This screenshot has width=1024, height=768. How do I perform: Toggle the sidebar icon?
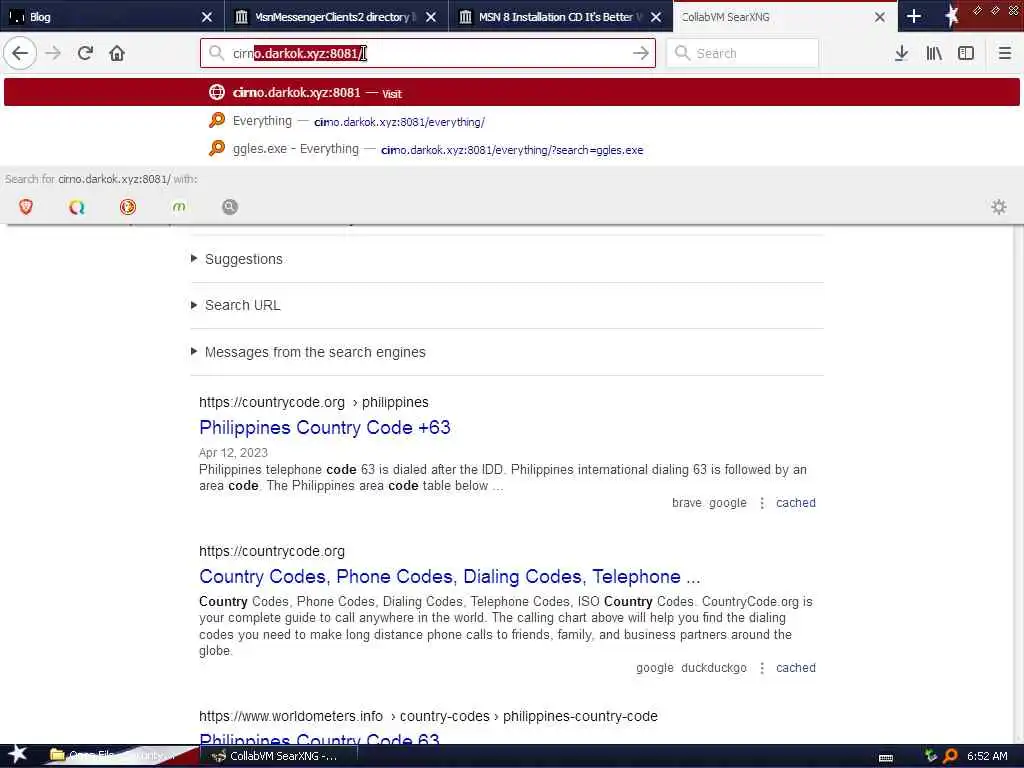966,53
